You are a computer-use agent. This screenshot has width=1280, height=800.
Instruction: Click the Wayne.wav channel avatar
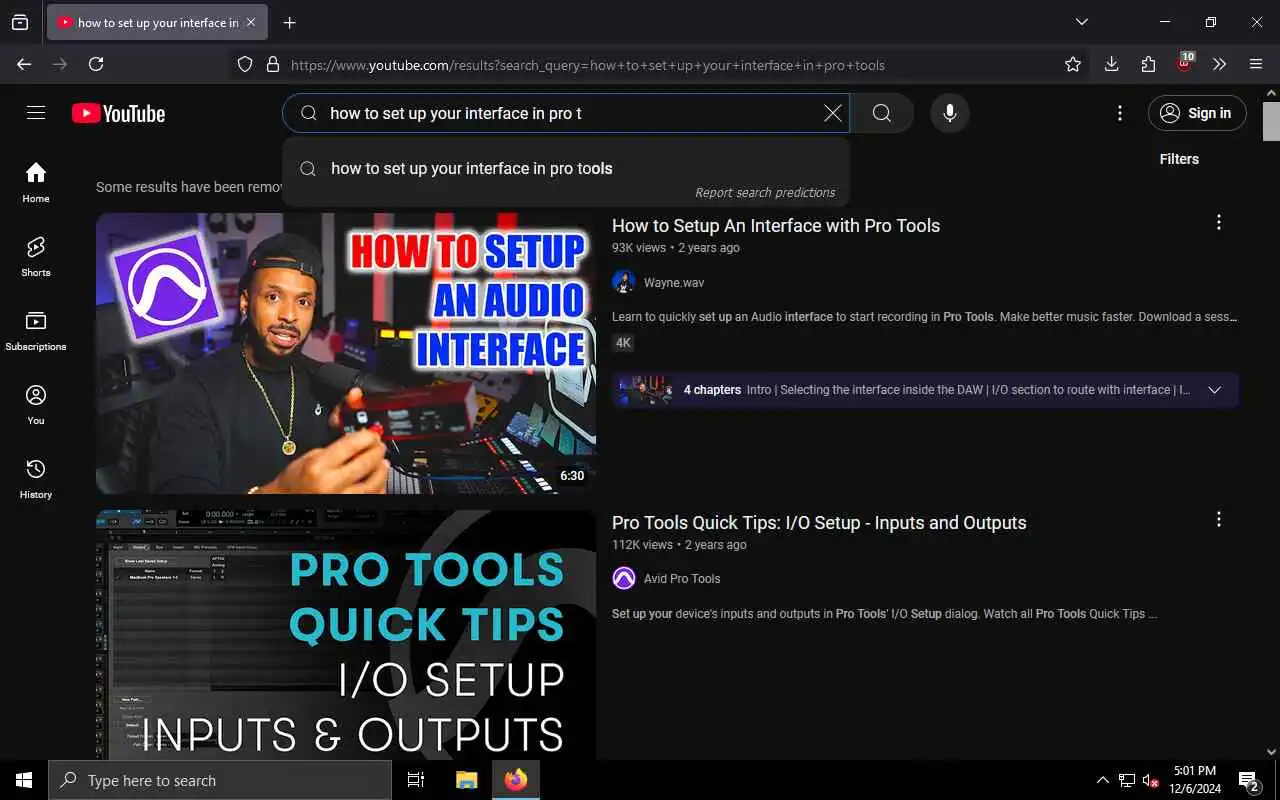(x=624, y=282)
